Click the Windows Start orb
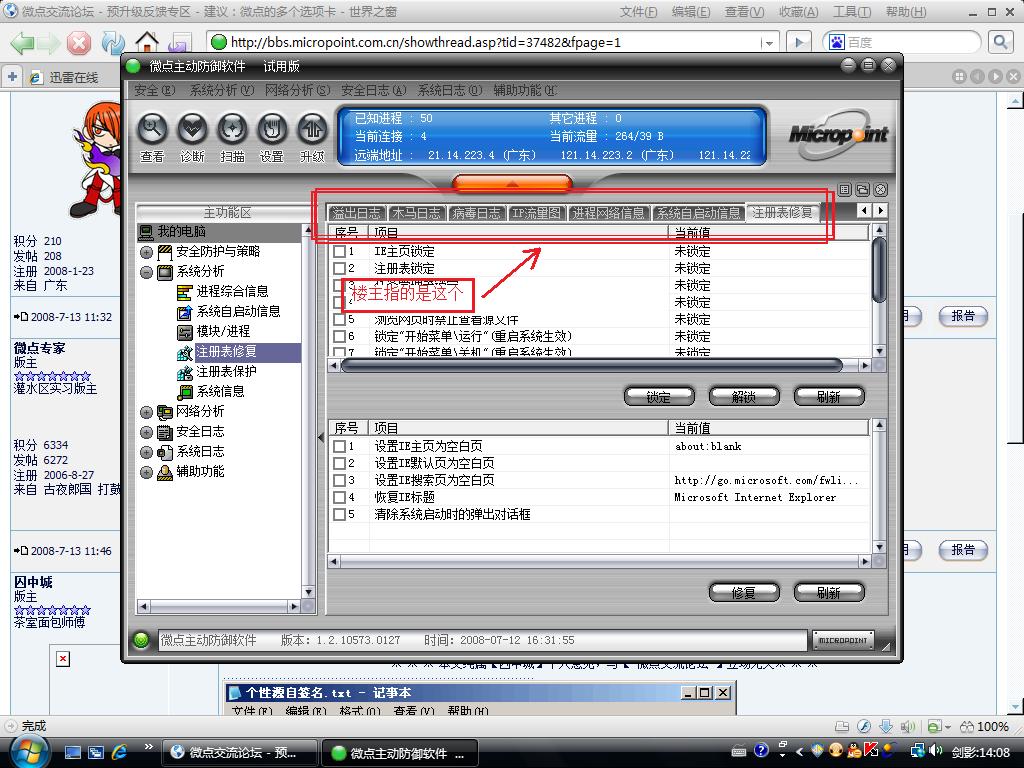The width and height of the screenshot is (1024, 768). tap(29, 752)
